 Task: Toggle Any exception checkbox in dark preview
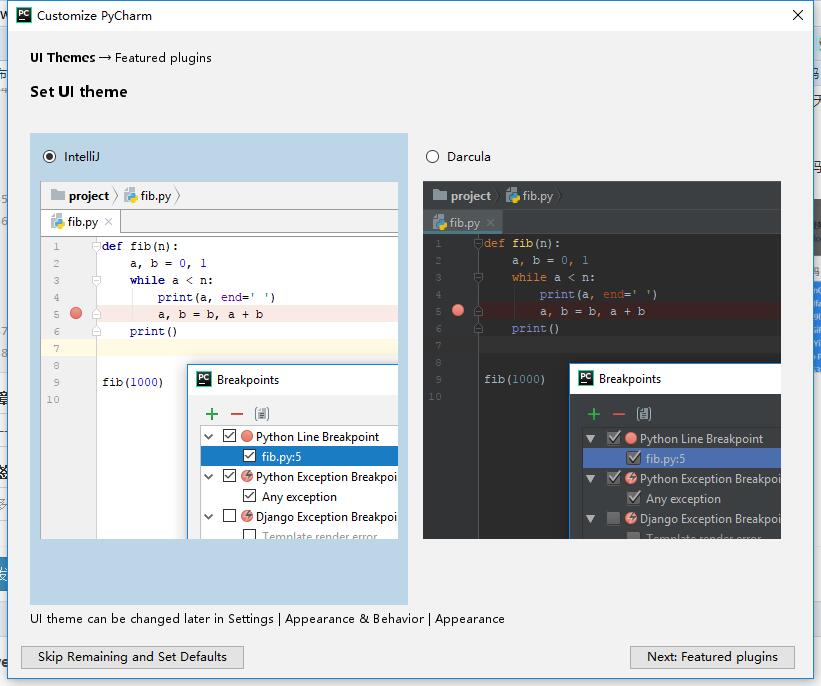tap(634, 497)
